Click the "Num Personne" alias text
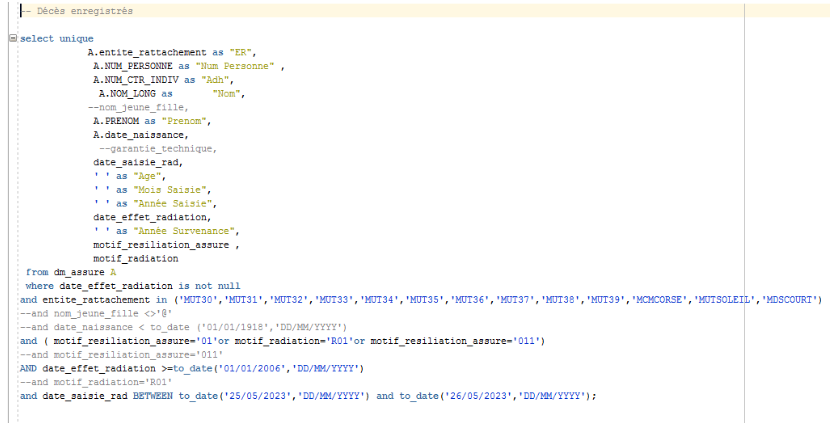 click(x=235, y=66)
